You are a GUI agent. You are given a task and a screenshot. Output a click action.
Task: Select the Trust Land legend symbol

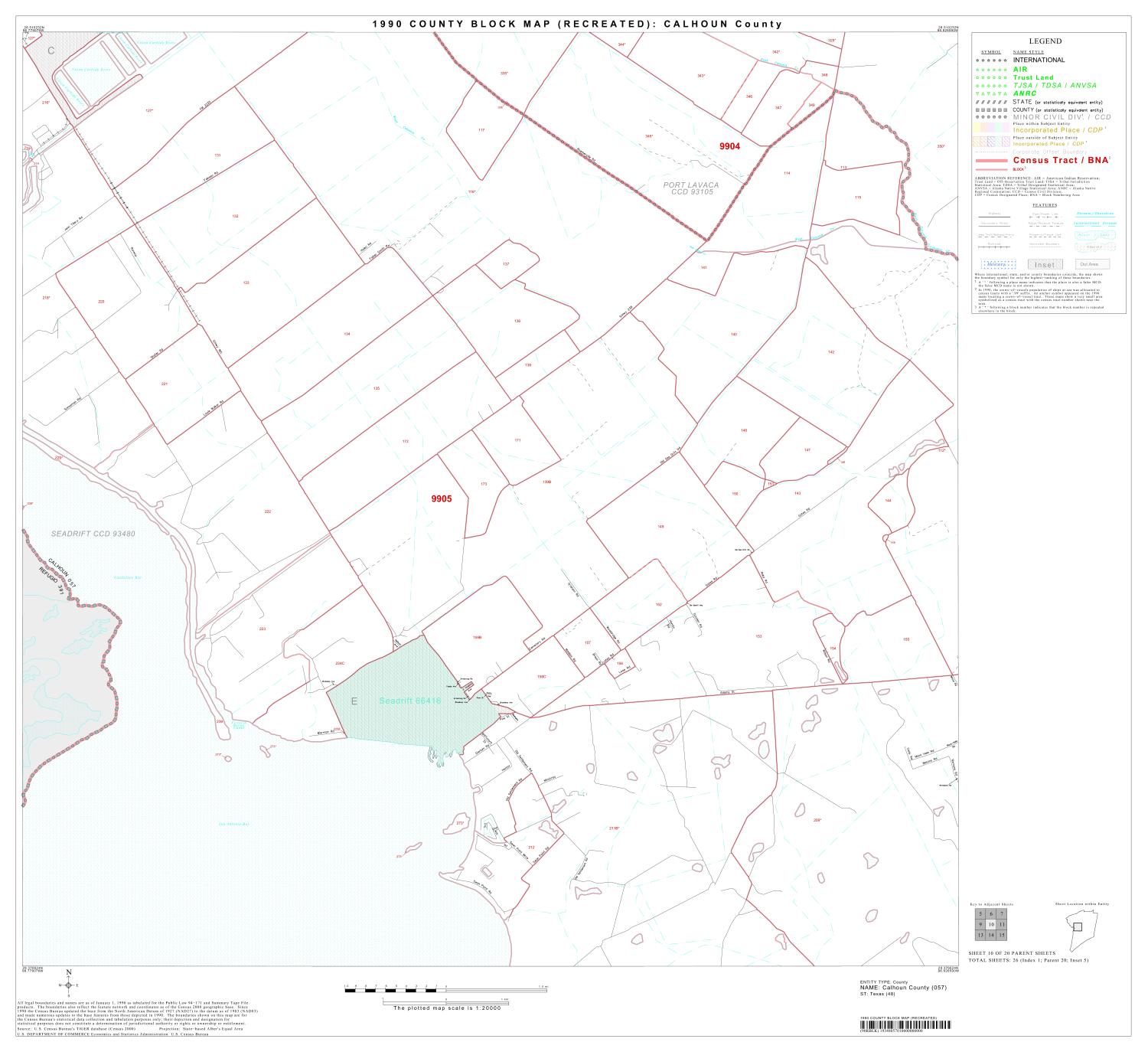point(992,77)
